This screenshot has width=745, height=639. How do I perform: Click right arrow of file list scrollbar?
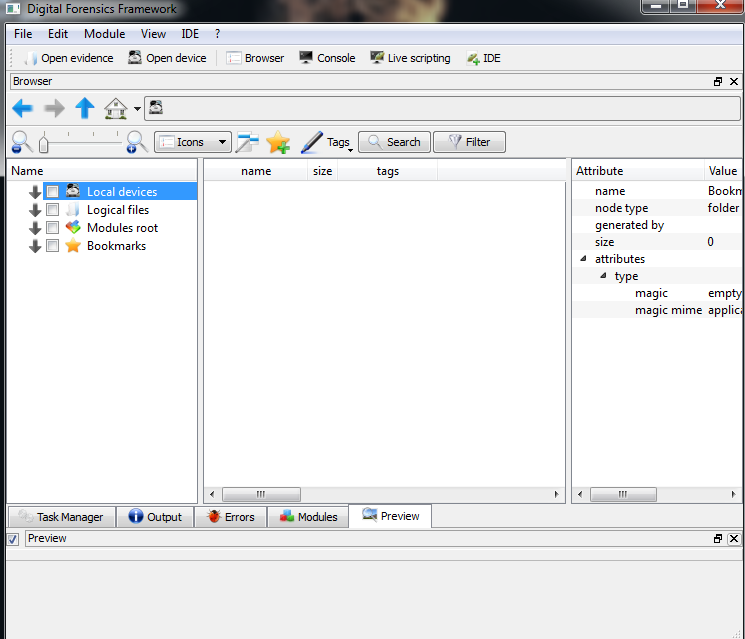556,495
